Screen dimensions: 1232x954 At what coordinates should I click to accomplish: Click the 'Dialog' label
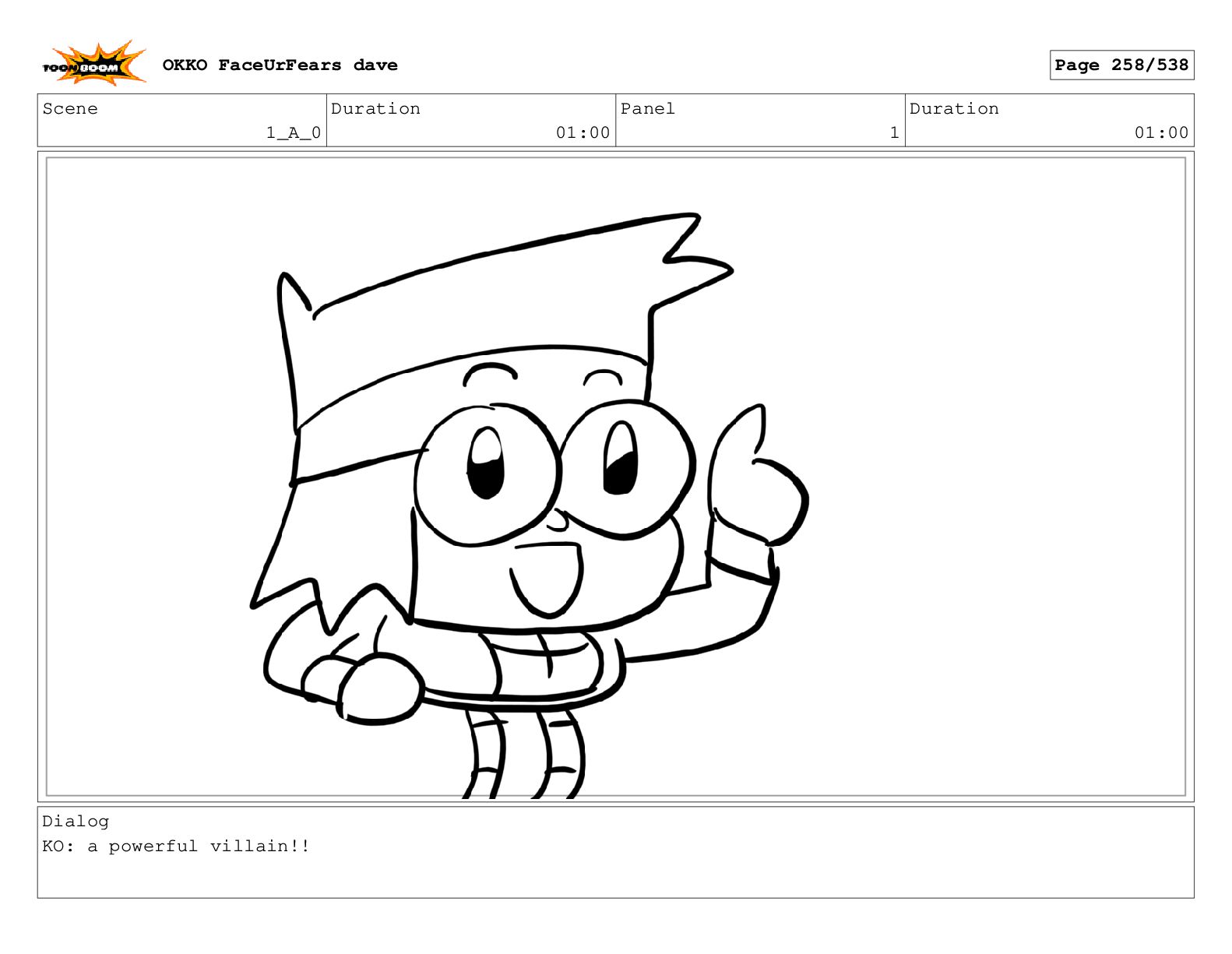pyautogui.click(x=76, y=822)
